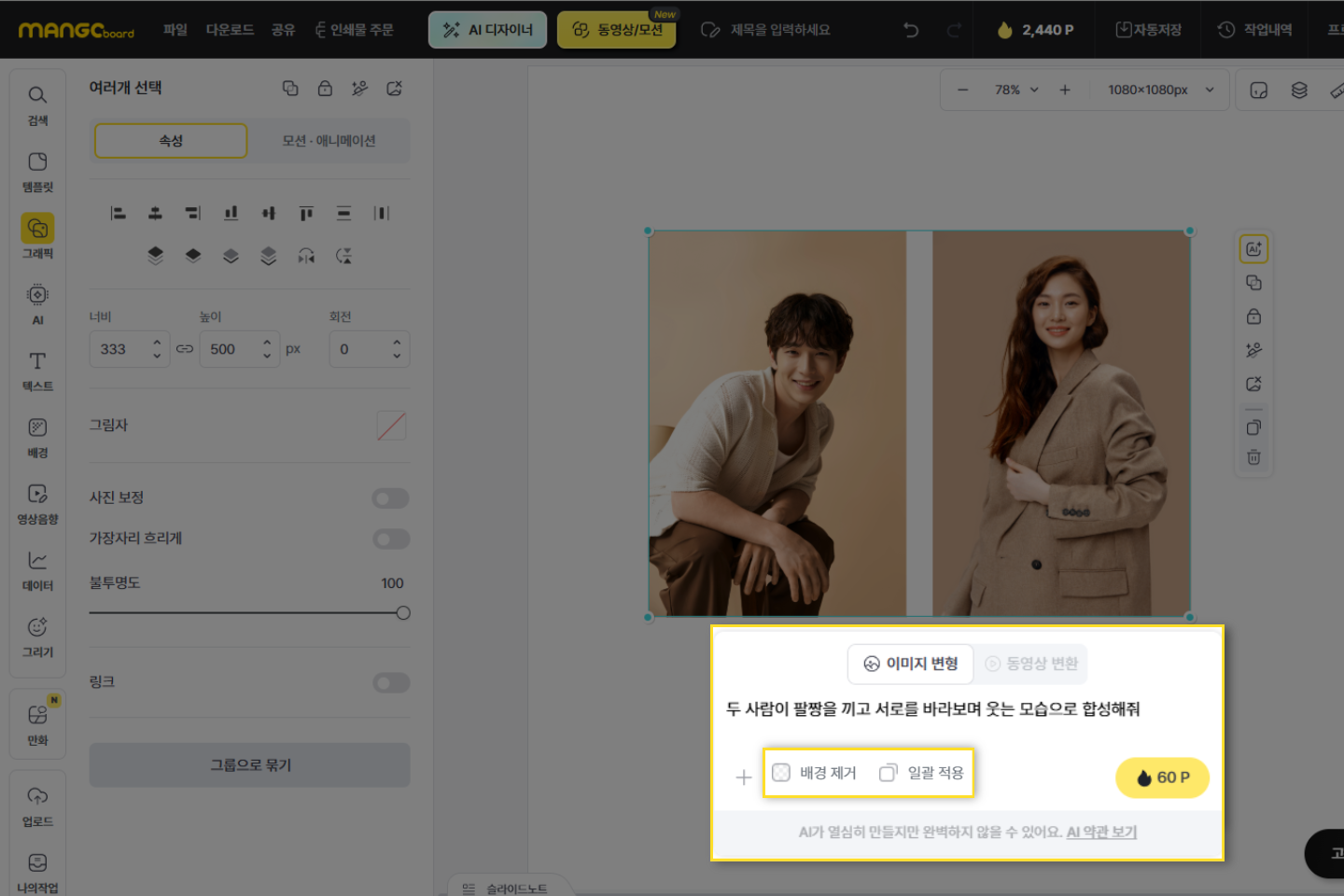Switch to the 모션 · 애니메이션 tab
This screenshot has height=896, width=1344.
coord(329,141)
